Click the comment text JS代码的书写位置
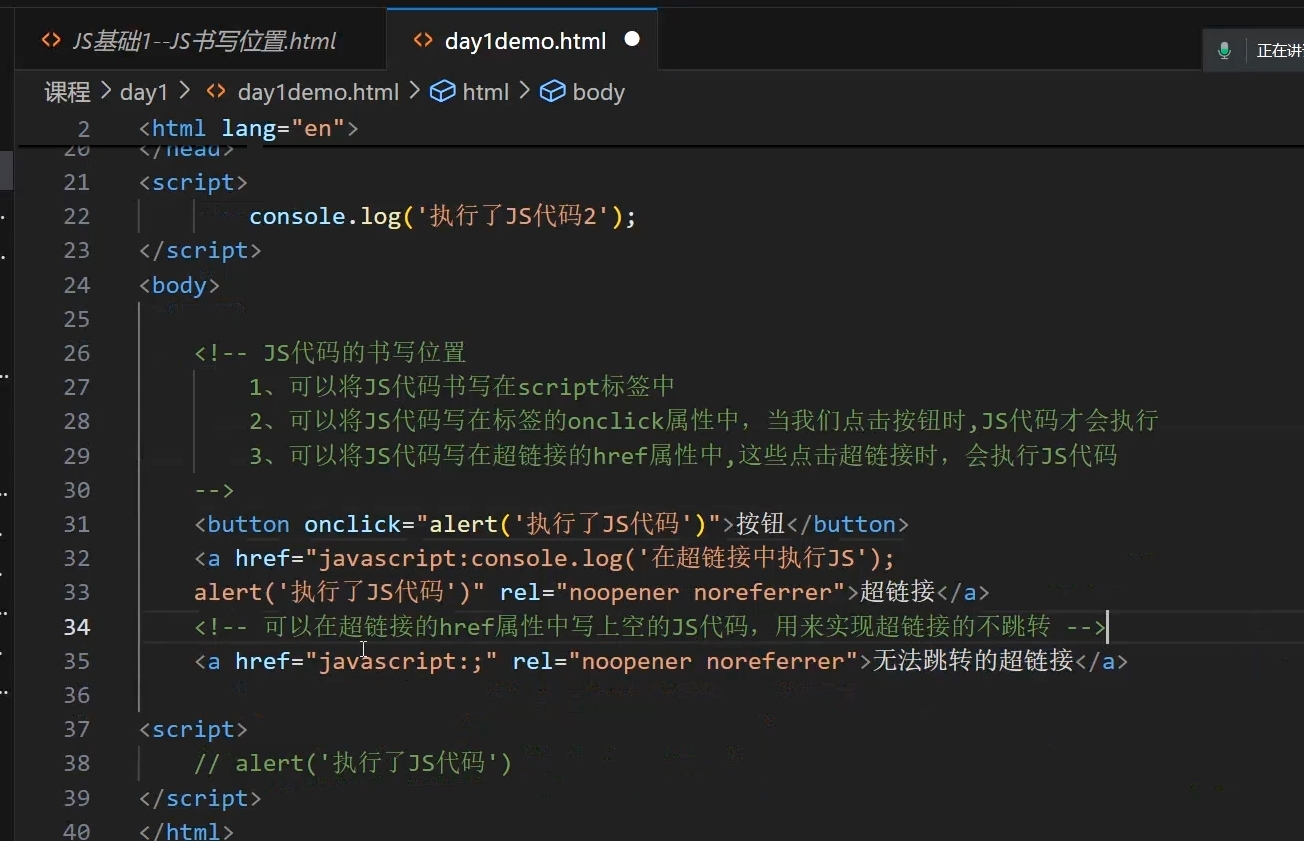Image resolution: width=1304 pixels, height=841 pixels. click(364, 353)
